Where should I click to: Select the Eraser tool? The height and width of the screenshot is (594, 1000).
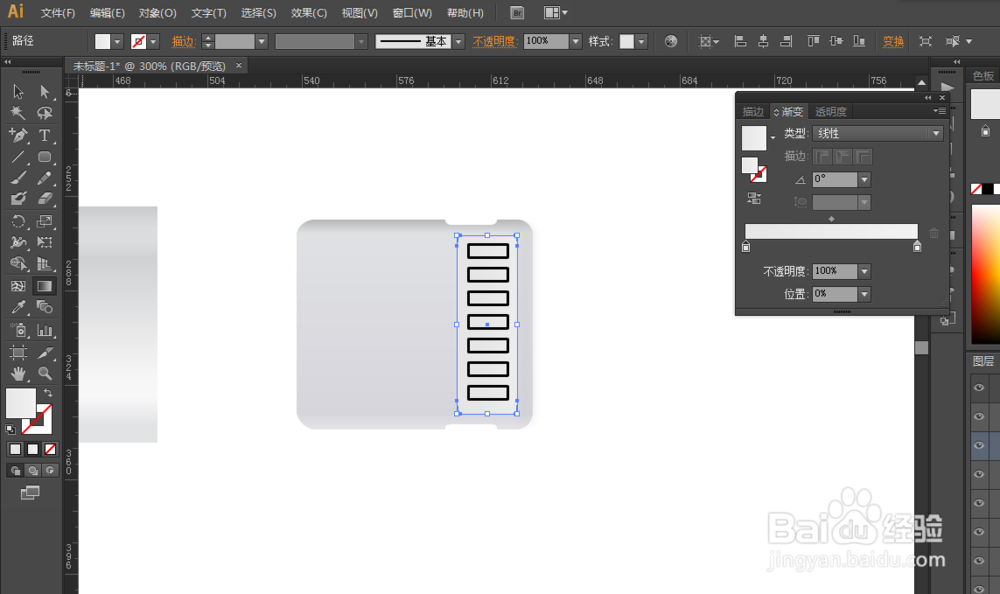44,199
